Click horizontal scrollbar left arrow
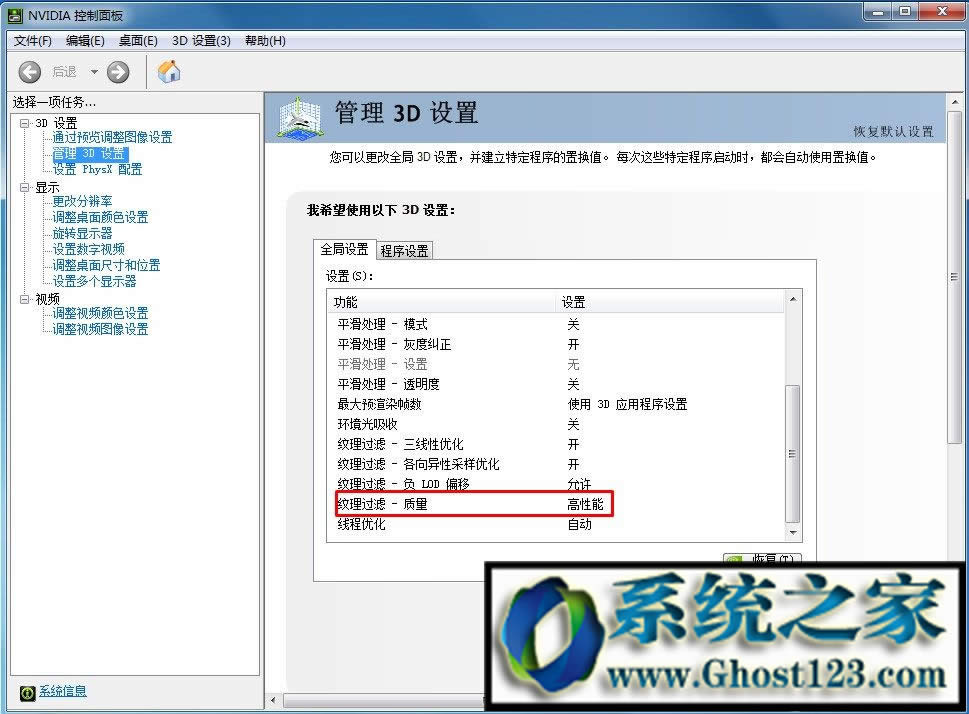This screenshot has width=969, height=714. [x=273, y=700]
